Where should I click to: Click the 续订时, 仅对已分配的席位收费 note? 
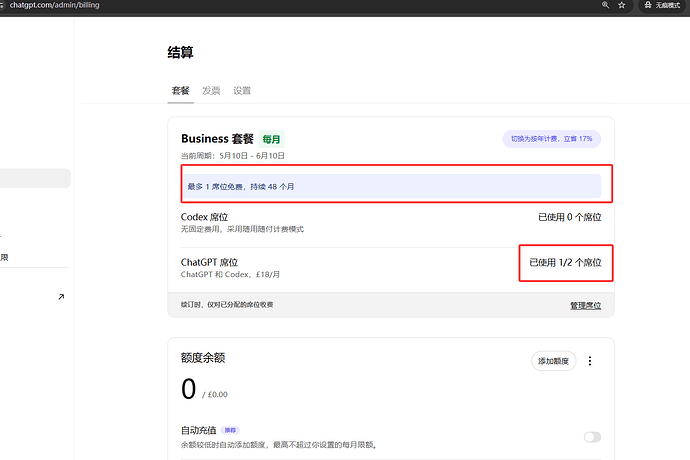click(x=227, y=305)
